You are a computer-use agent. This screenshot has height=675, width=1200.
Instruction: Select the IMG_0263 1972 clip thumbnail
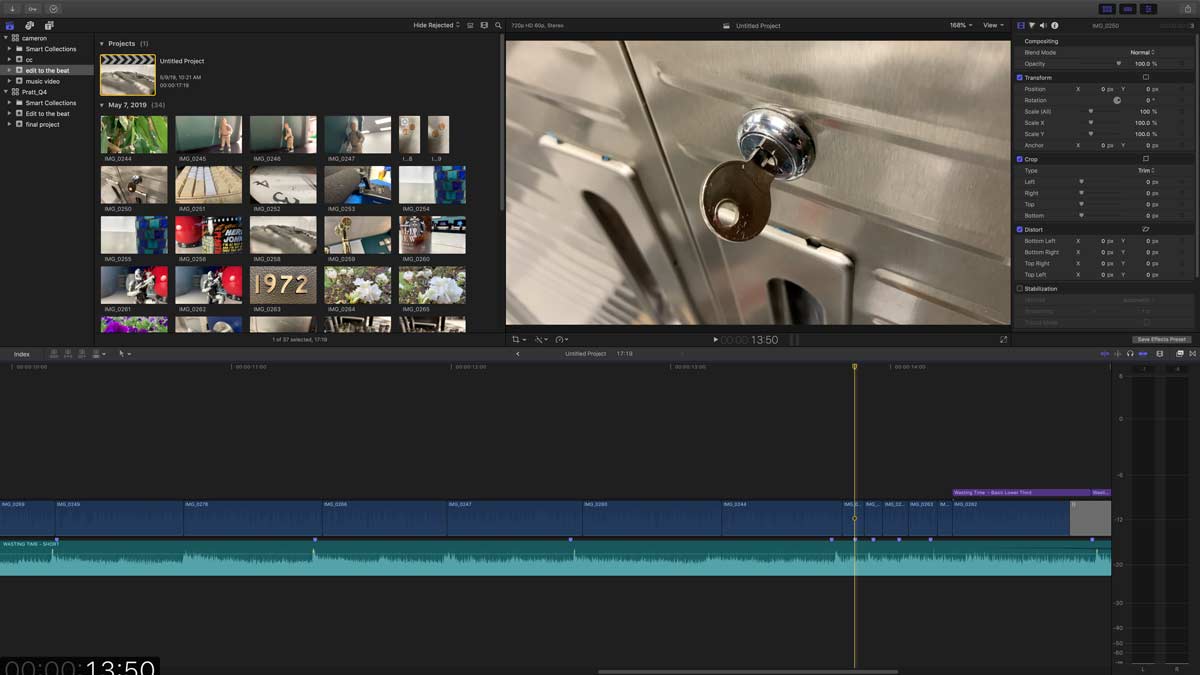coord(283,285)
